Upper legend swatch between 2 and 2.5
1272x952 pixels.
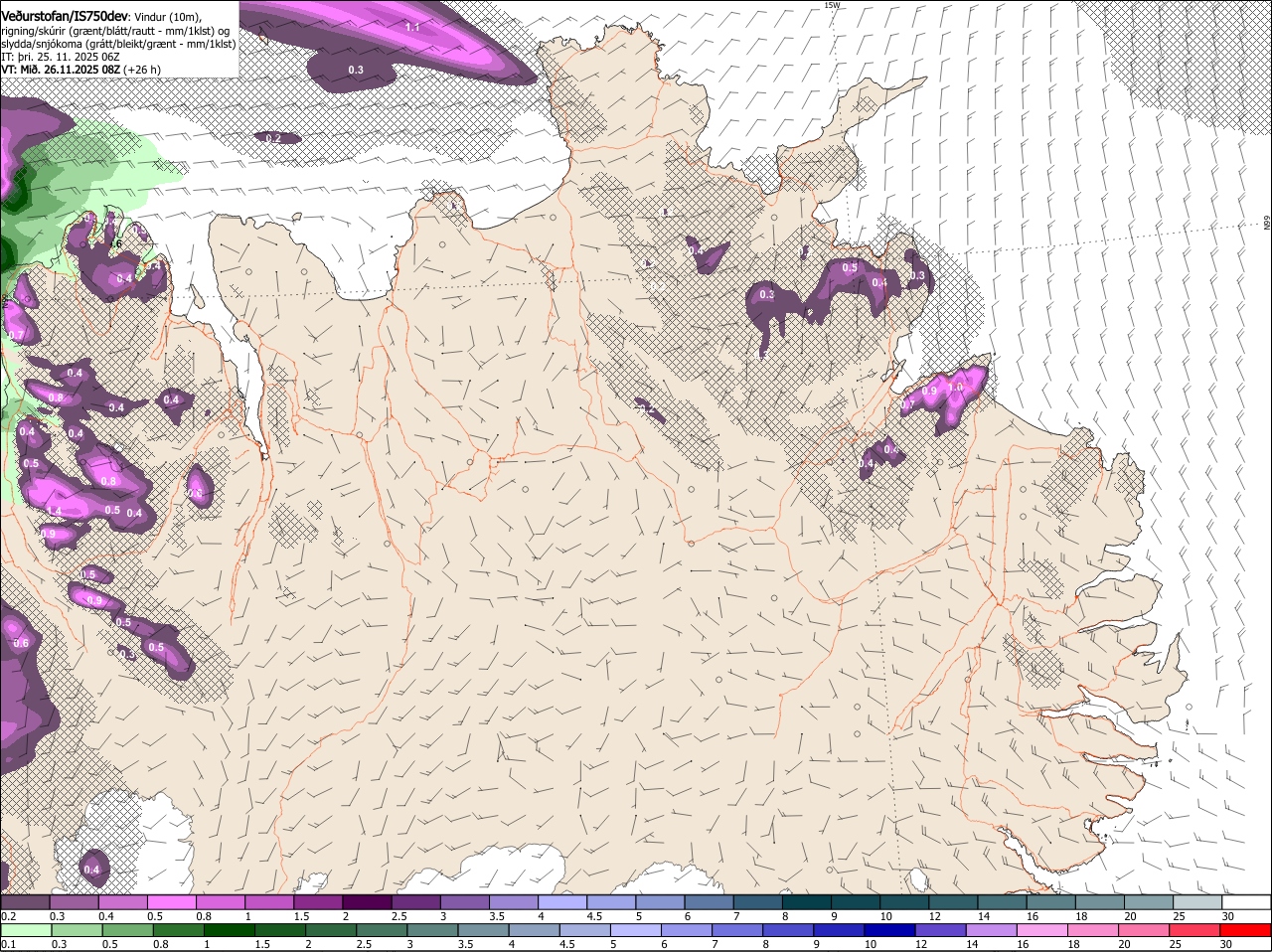pyautogui.click(x=367, y=901)
